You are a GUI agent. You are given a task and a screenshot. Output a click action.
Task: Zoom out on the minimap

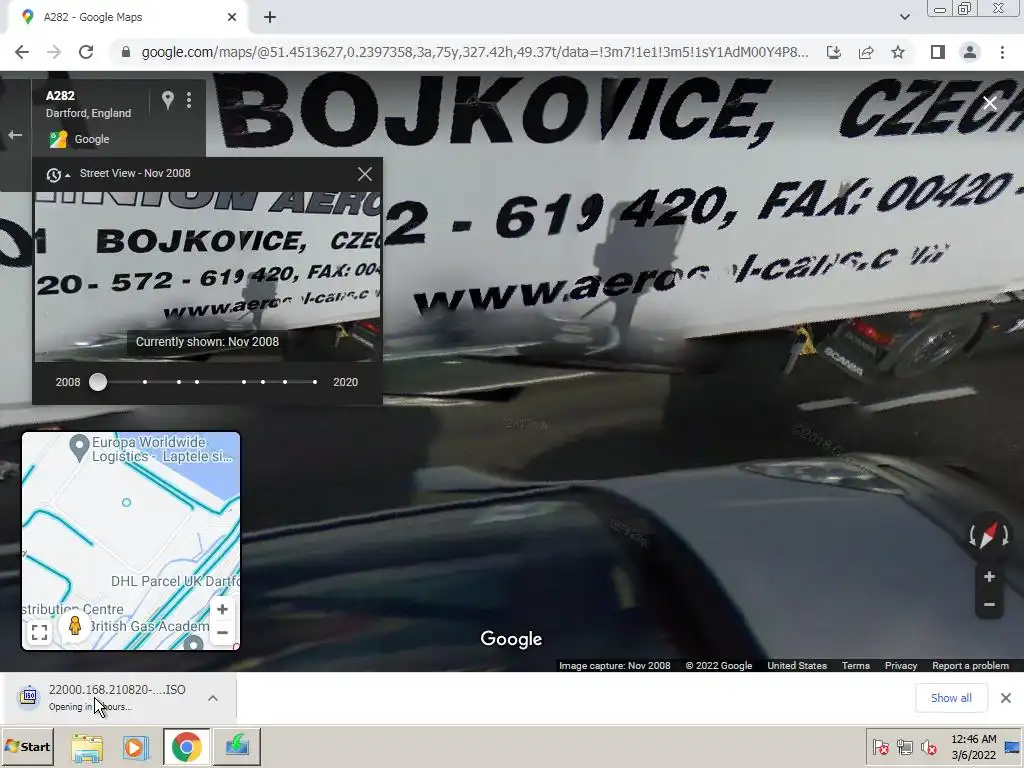coord(222,633)
